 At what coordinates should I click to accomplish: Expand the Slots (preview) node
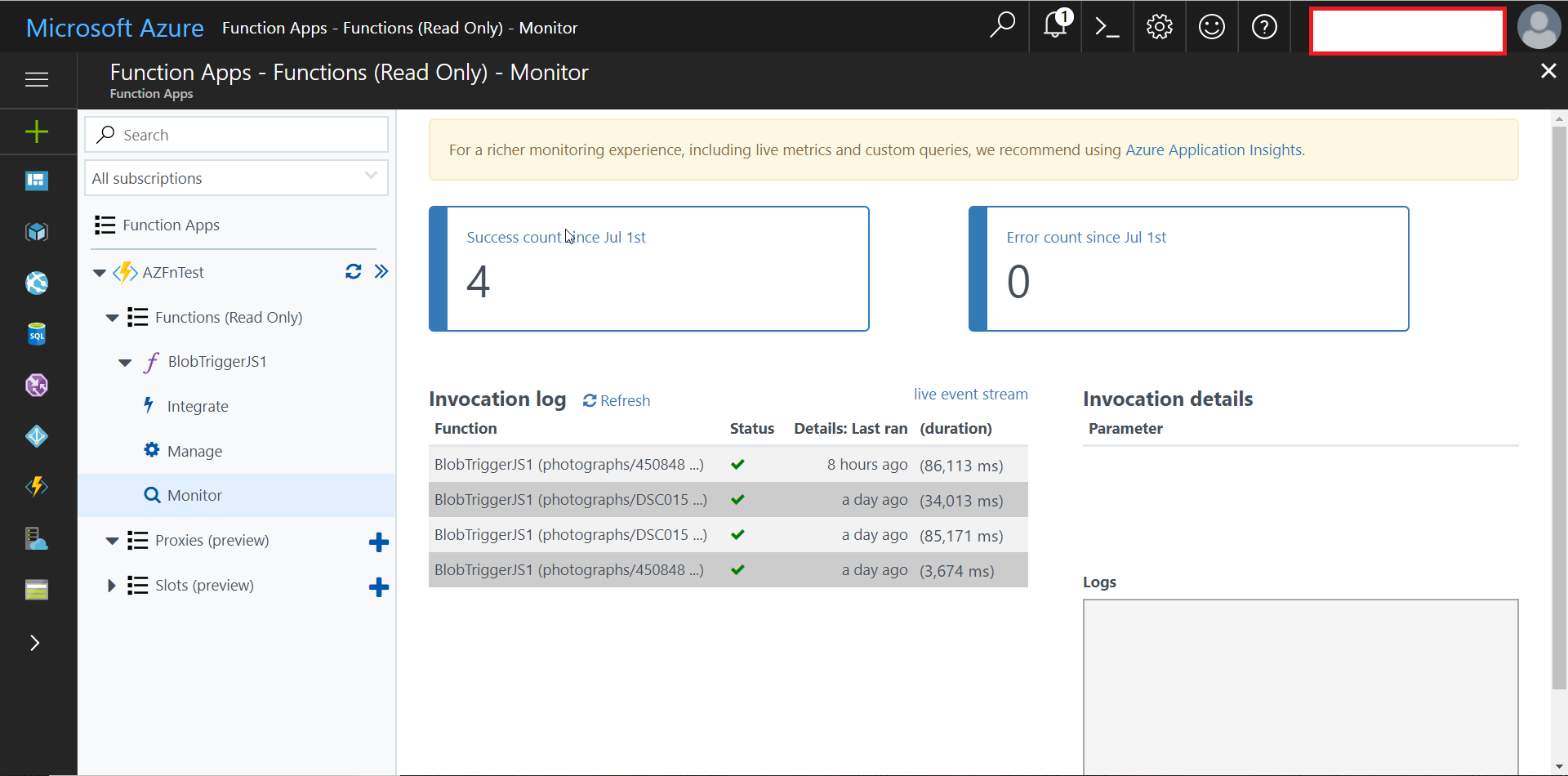(x=111, y=586)
